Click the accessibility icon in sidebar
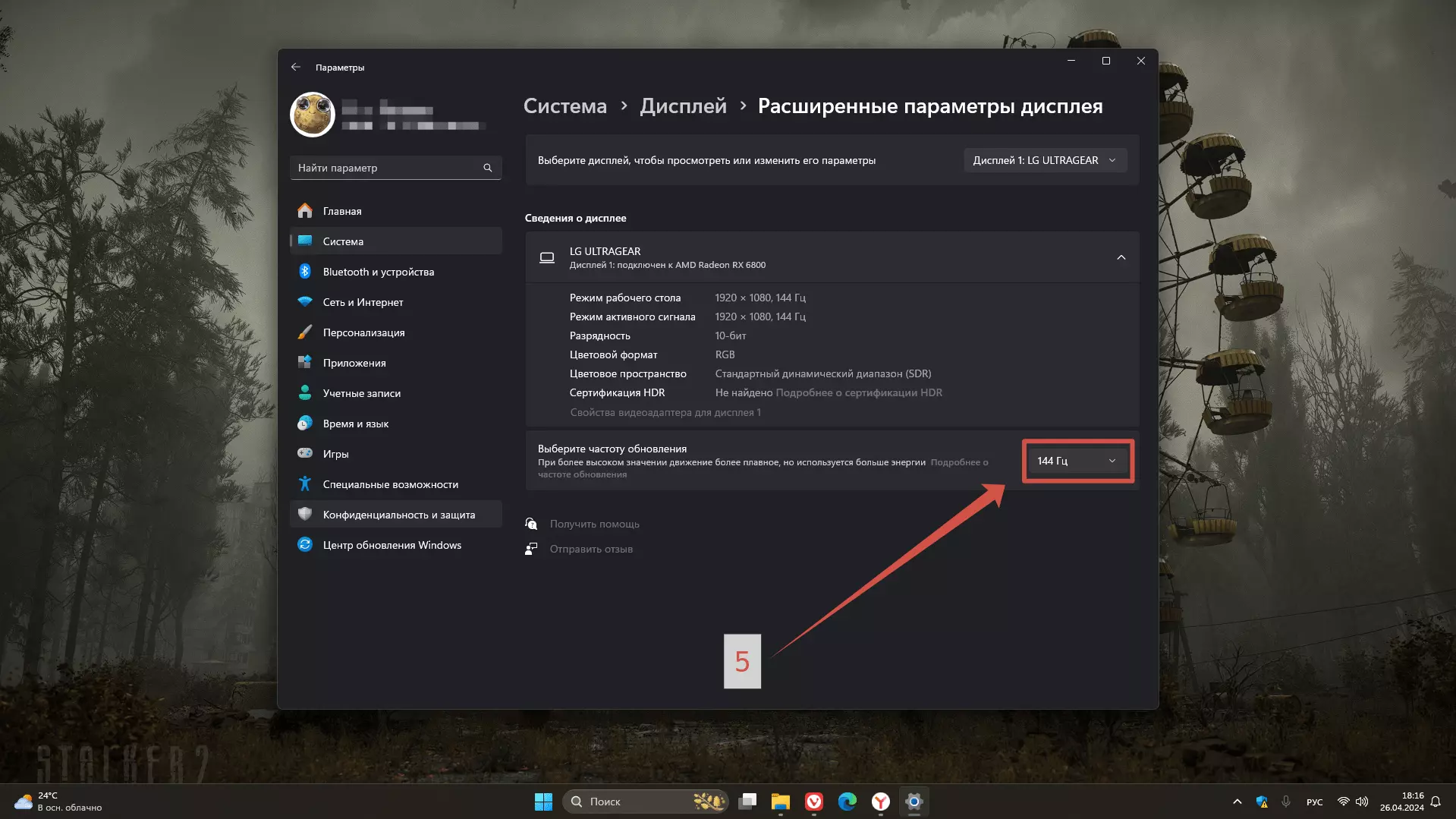Screen dimensions: 1456x819 tap(305, 484)
